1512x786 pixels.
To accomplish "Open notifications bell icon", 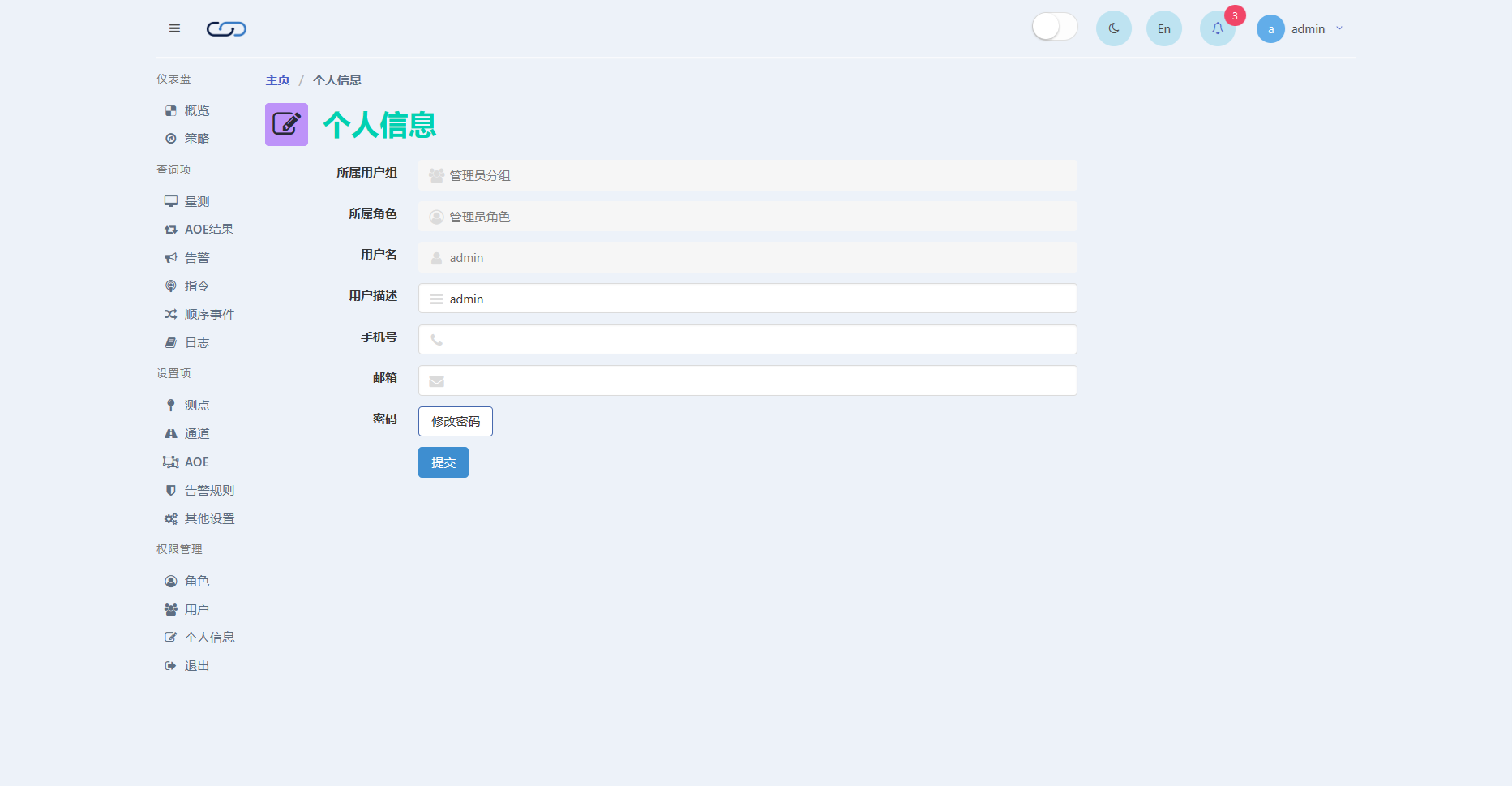I will pos(1218,28).
